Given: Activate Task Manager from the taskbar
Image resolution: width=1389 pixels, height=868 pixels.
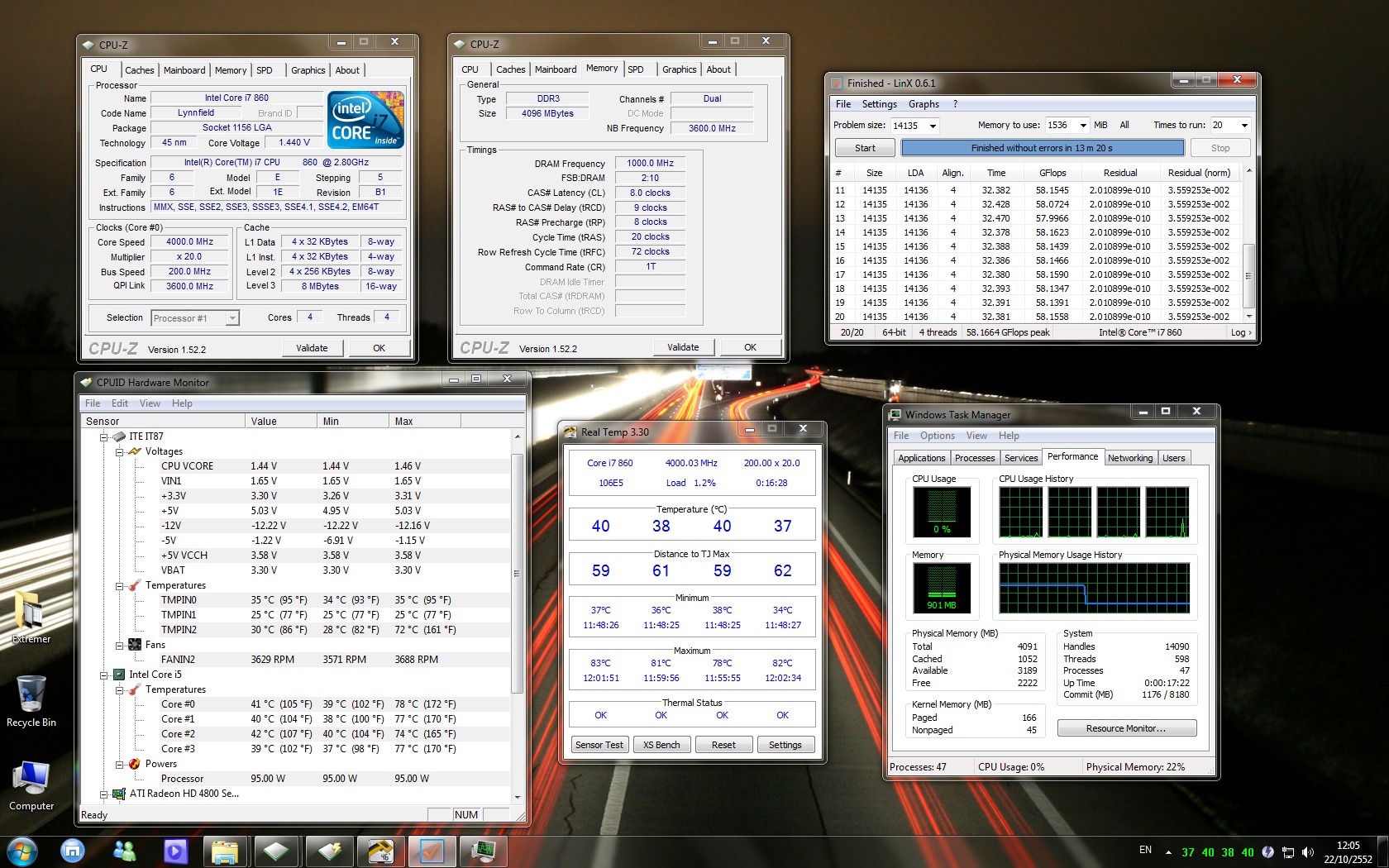Looking at the screenshot, I should pos(483,850).
